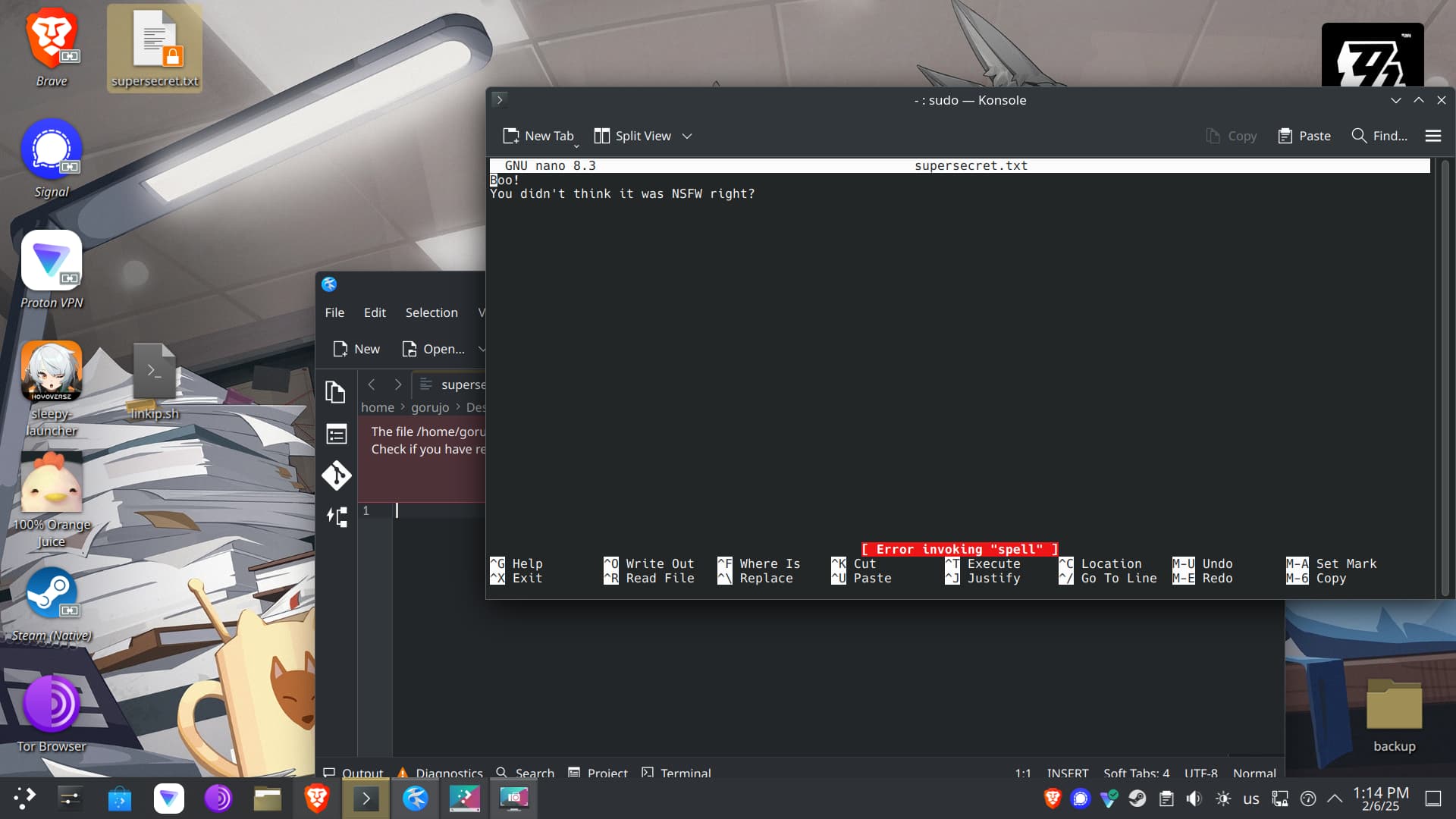Open Kate's Git panel icon
1456x819 pixels.
pos(336,475)
